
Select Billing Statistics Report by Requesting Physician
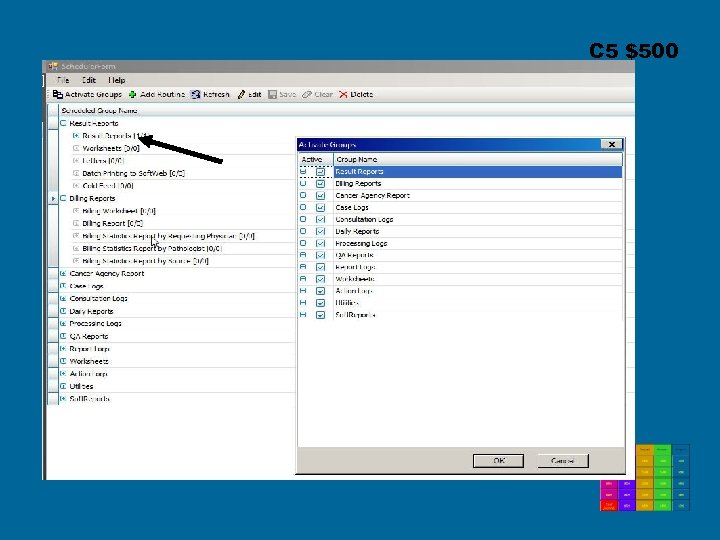(169, 236)
